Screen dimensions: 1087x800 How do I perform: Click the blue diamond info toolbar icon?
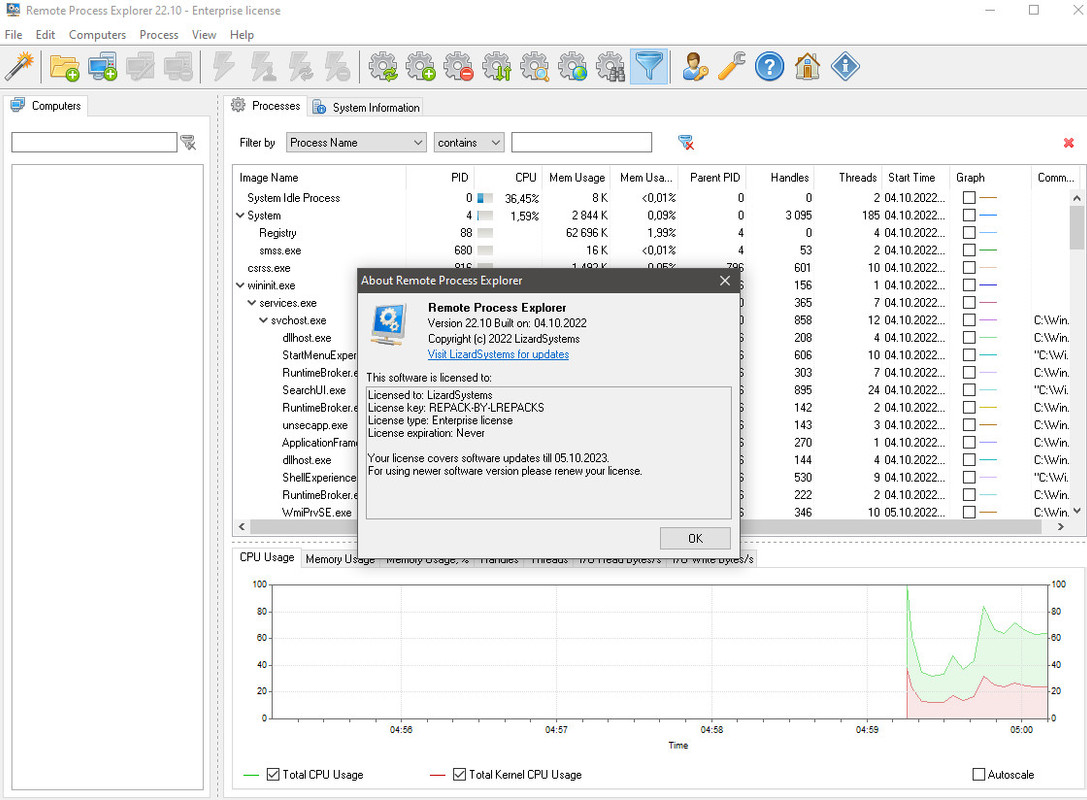845,67
